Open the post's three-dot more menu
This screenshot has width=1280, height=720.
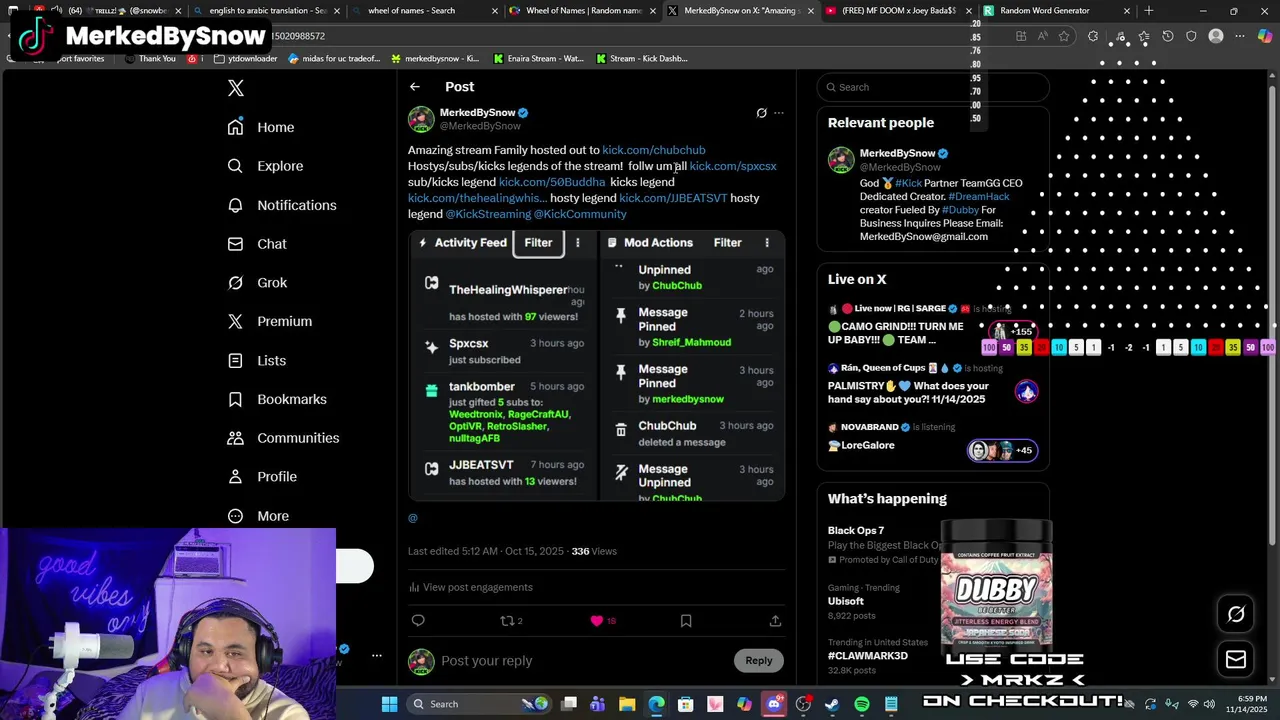click(779, 113)
